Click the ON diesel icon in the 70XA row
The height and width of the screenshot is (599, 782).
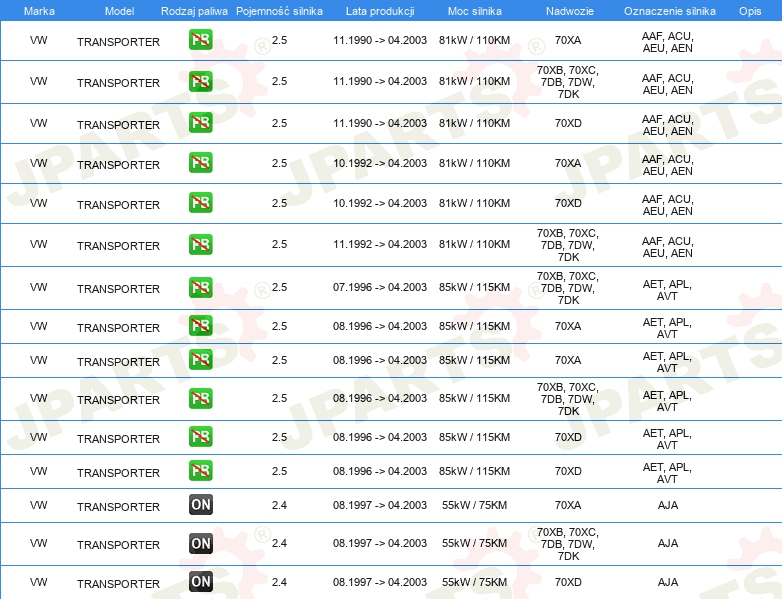coord(200,505)
